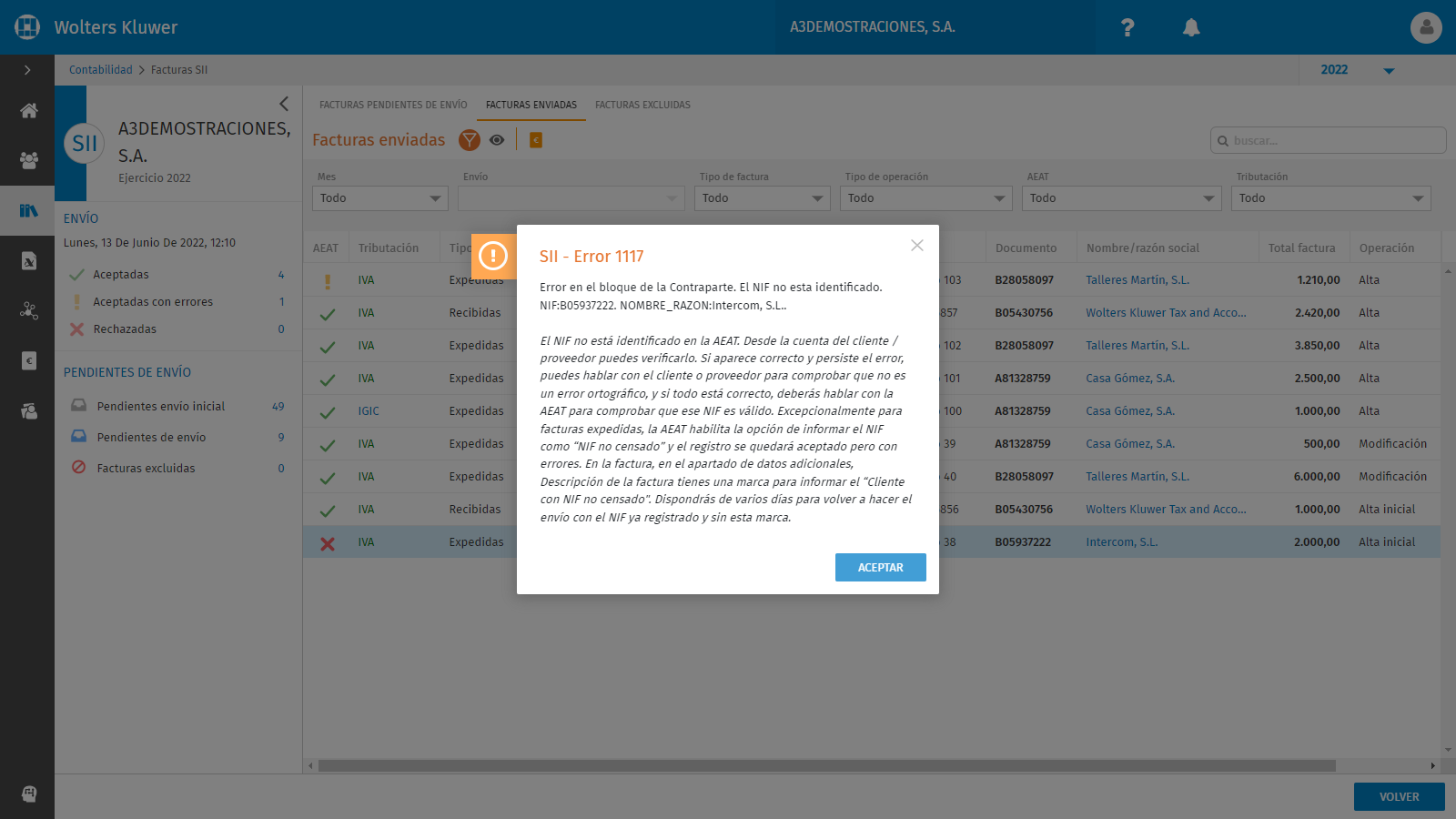Image resolution: width=1456 pixels, height=819 pixels.
Task: Collapse the SII side panel with chevron
Action: click(x=284, y=104)
